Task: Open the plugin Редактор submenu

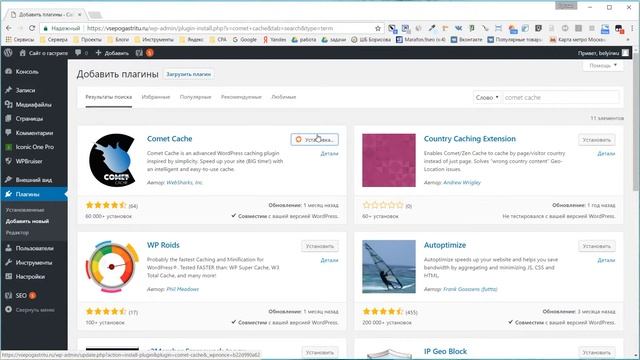Action: pos(17,233)
